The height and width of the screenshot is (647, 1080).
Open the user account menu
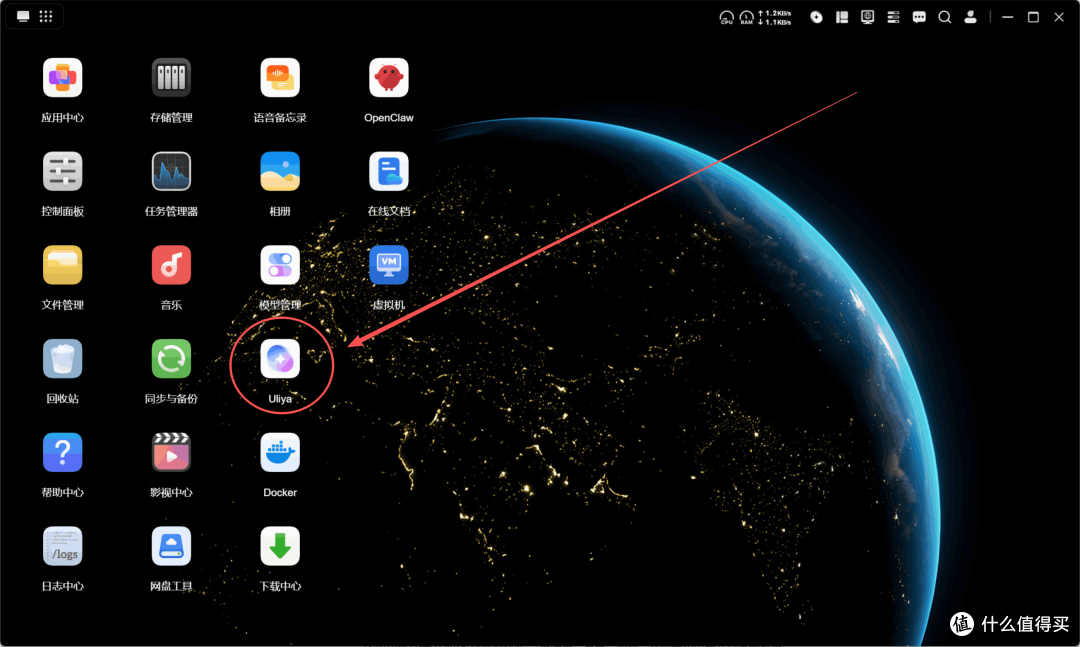(970, 17)
